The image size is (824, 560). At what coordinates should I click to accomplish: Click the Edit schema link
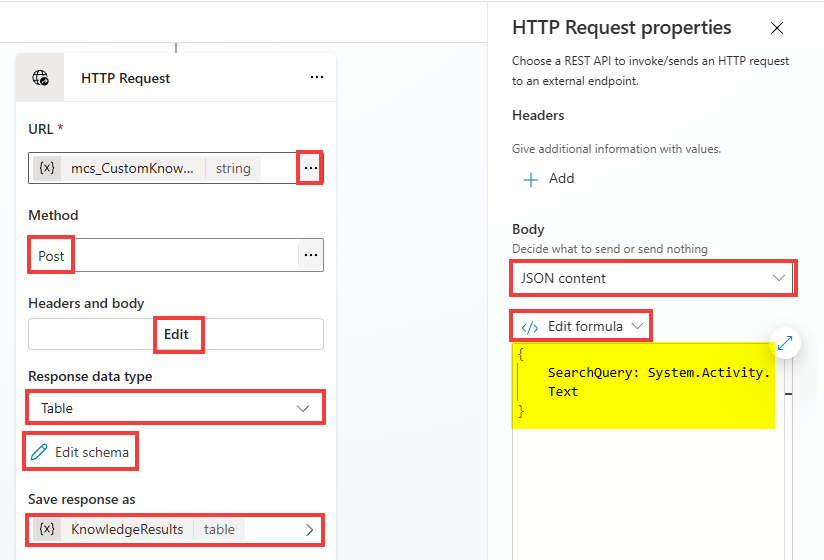[92, 452]
